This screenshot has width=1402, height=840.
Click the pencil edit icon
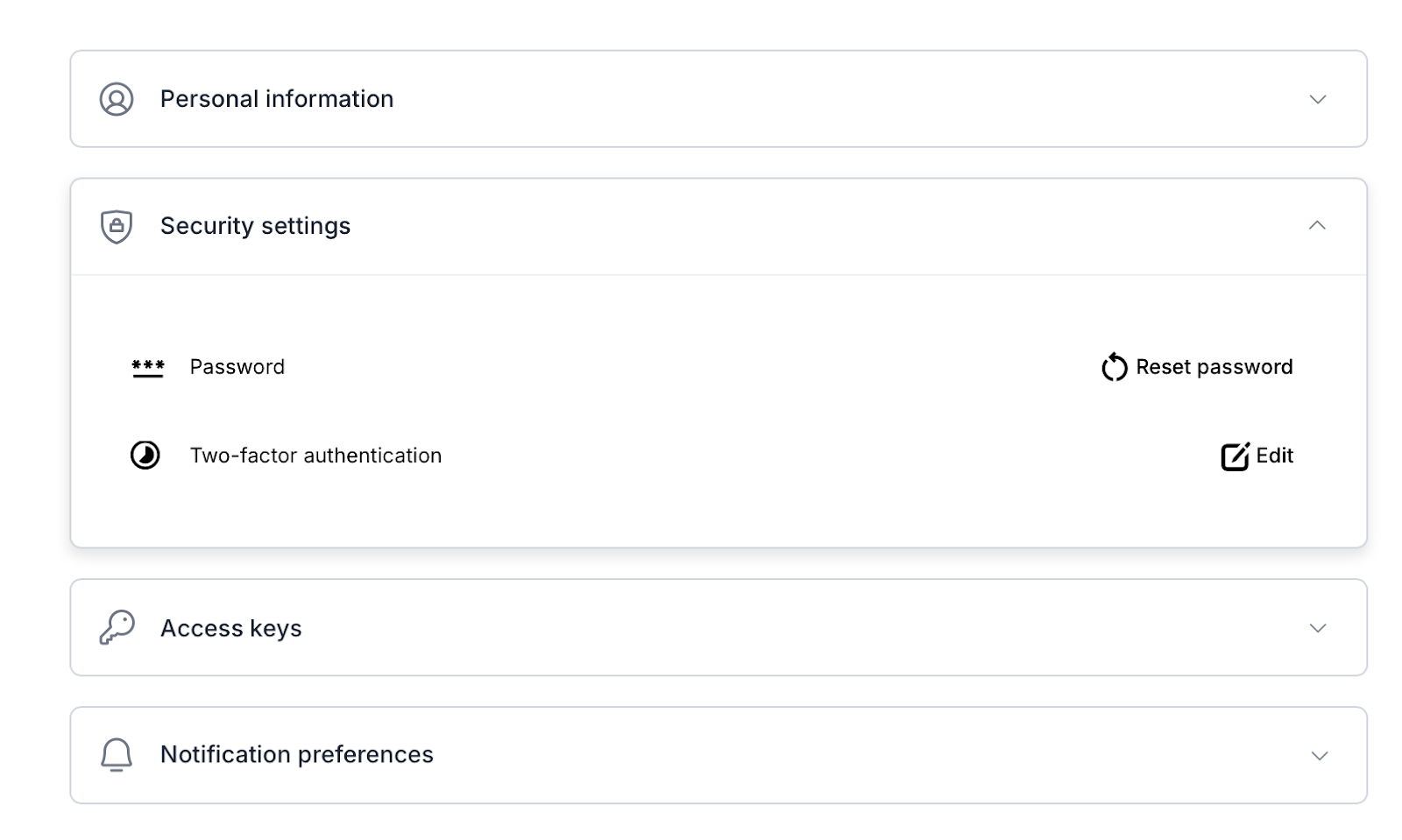pyautogui.click(x=1235, y=456)
